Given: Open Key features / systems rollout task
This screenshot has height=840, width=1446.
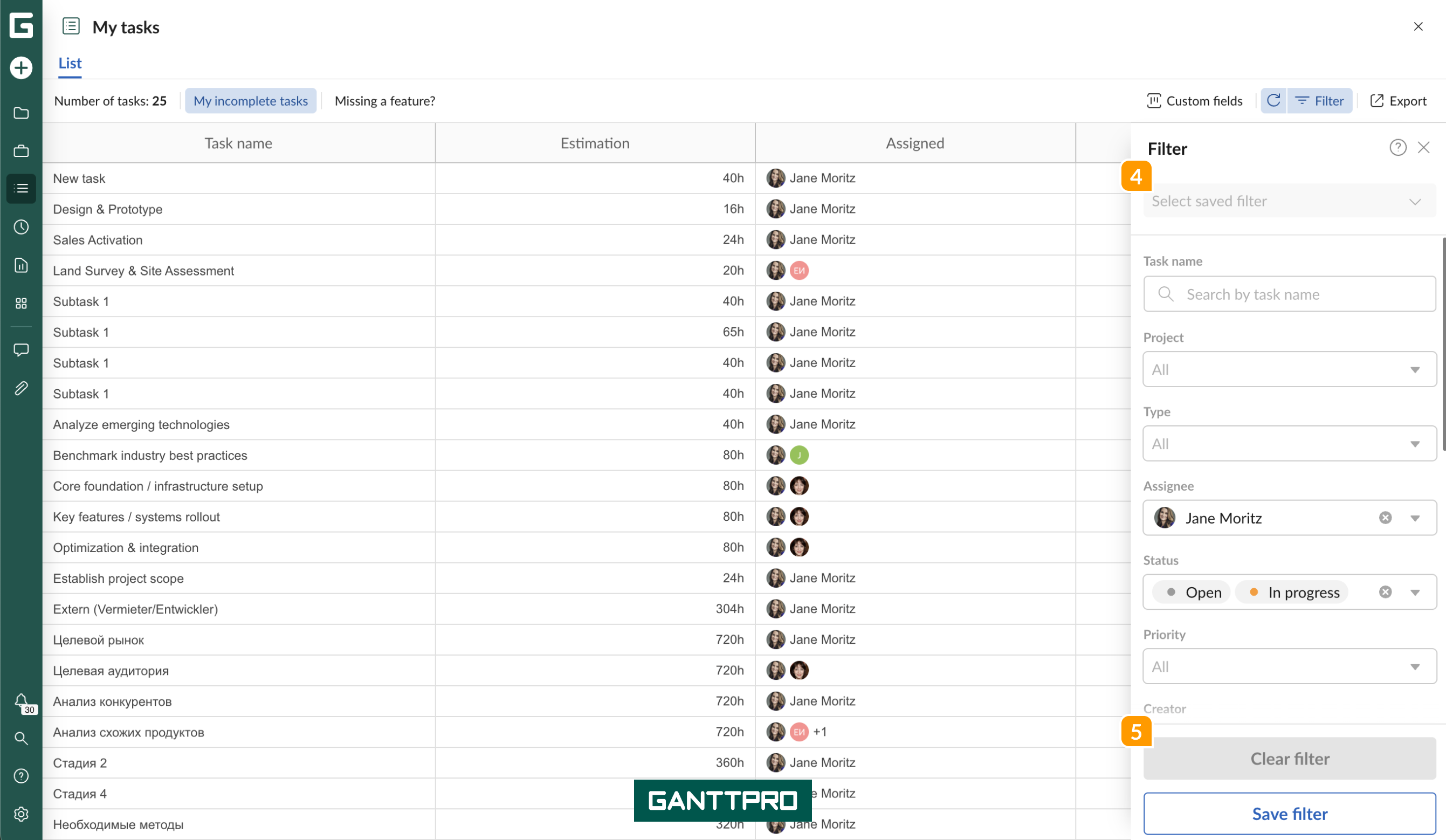Looking at the screenshot, I should click(x=136, y=517).
